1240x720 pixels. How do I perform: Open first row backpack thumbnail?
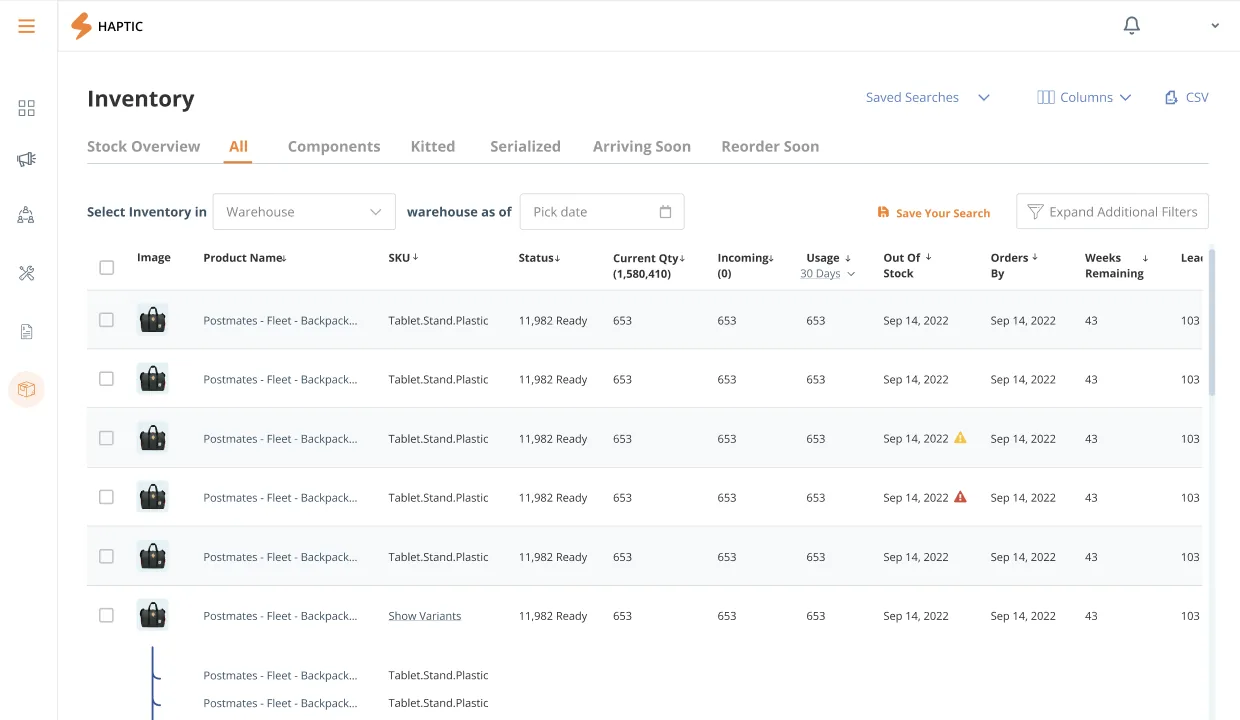(152, 320)
